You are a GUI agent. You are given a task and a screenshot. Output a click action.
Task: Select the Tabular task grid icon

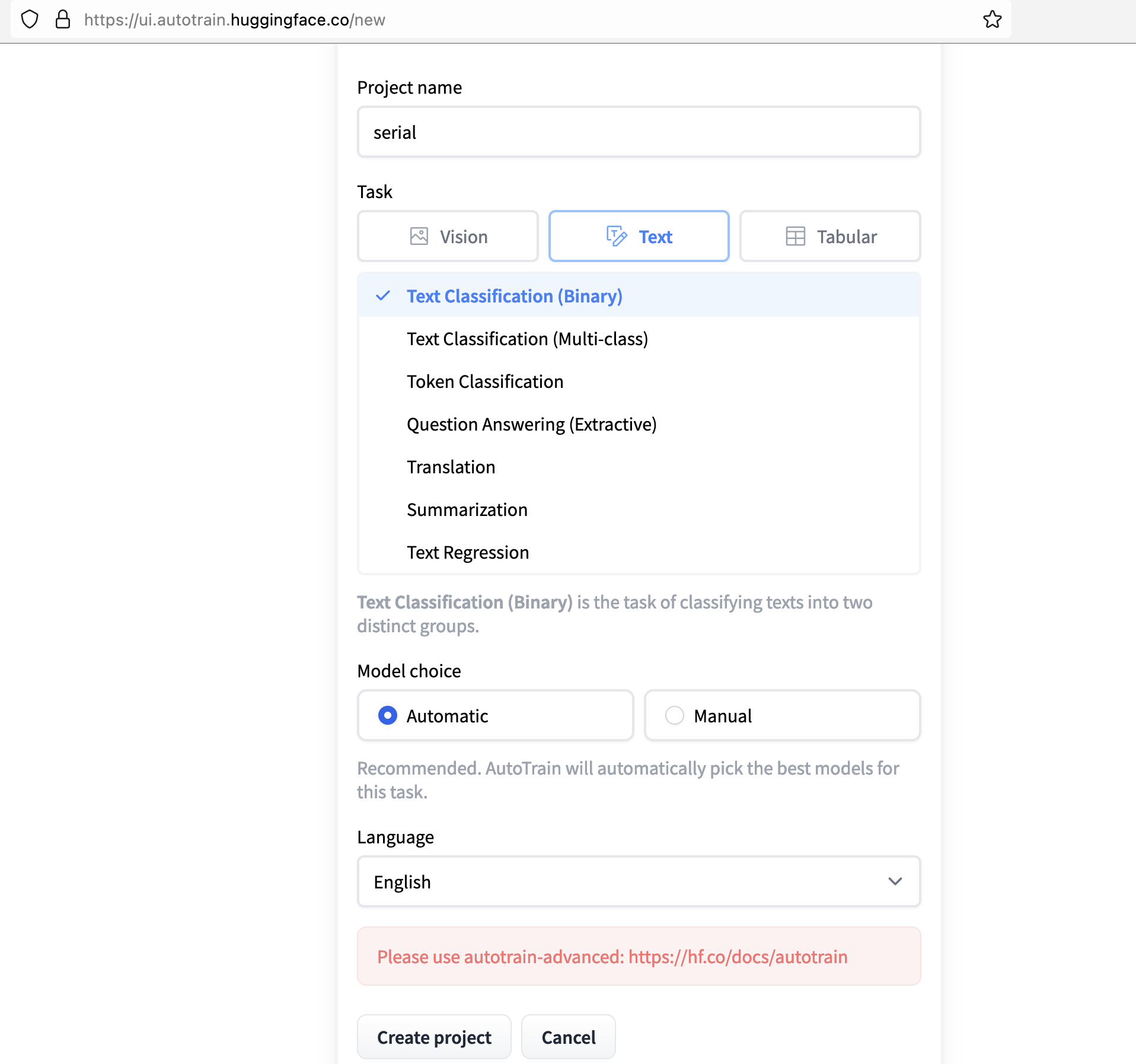pos(794,236)
